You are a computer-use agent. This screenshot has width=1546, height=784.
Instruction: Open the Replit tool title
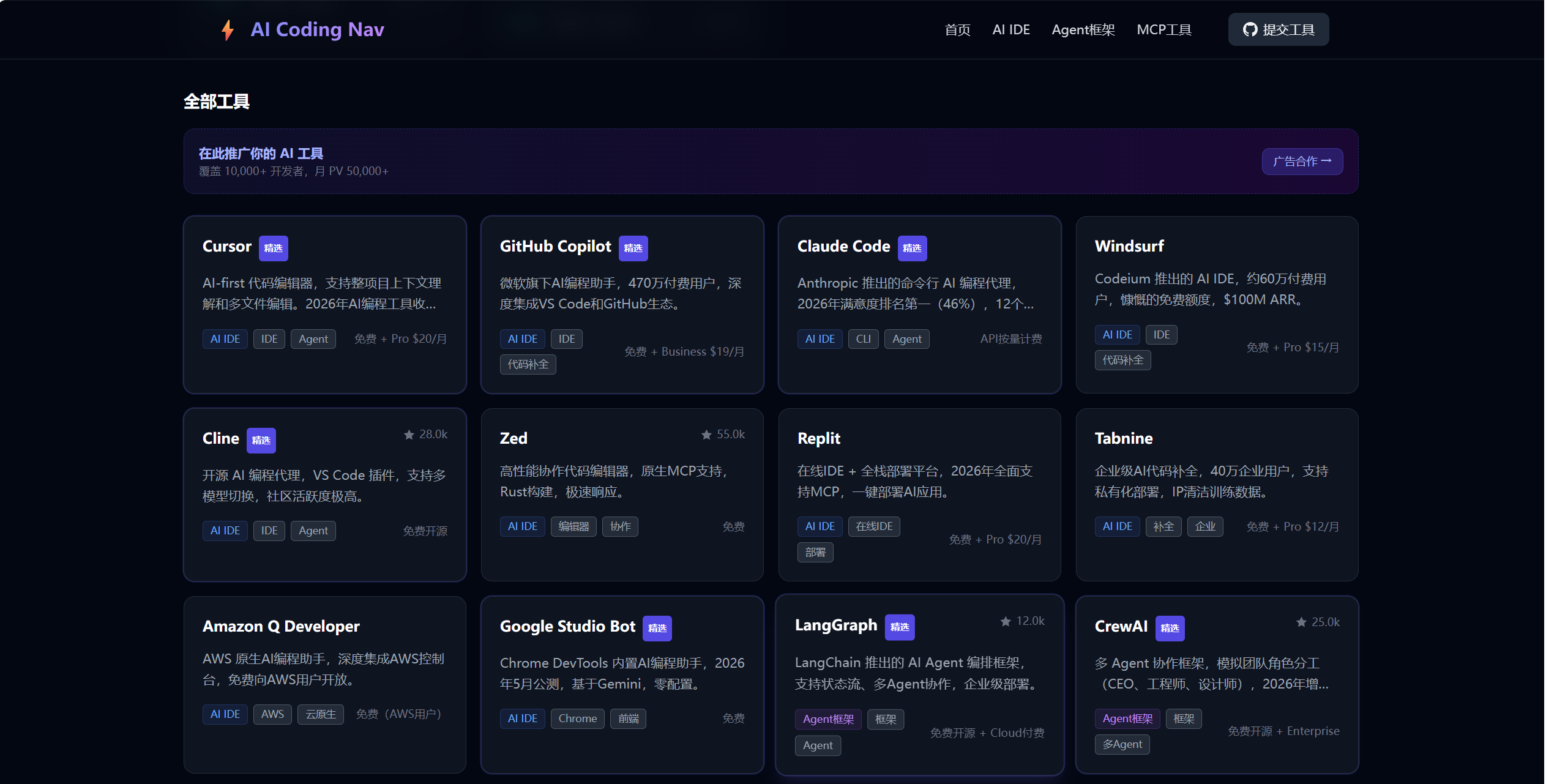819,438
